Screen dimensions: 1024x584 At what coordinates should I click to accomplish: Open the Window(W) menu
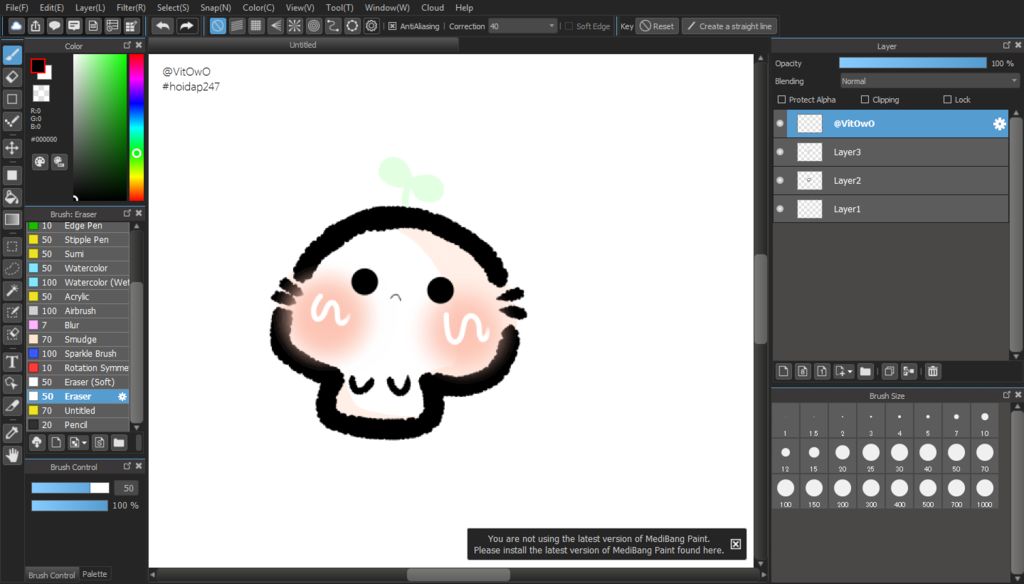(x=387, y=8)
